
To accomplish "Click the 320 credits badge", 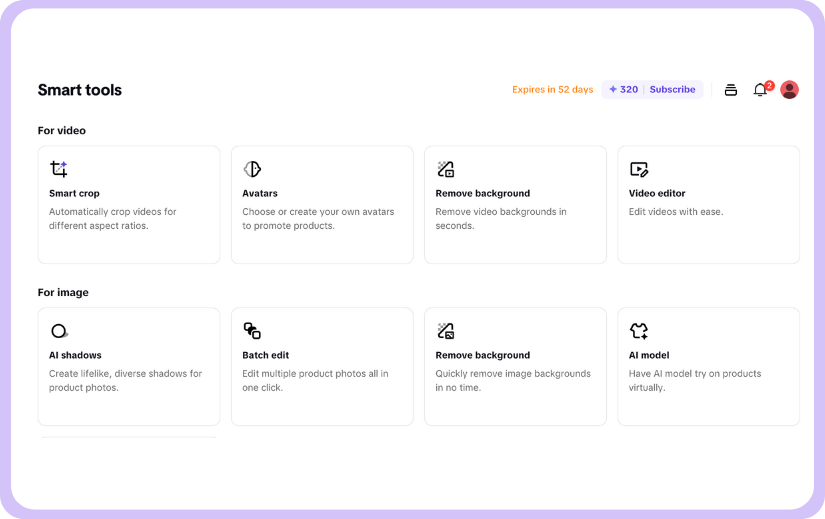I will coord(623,90).
